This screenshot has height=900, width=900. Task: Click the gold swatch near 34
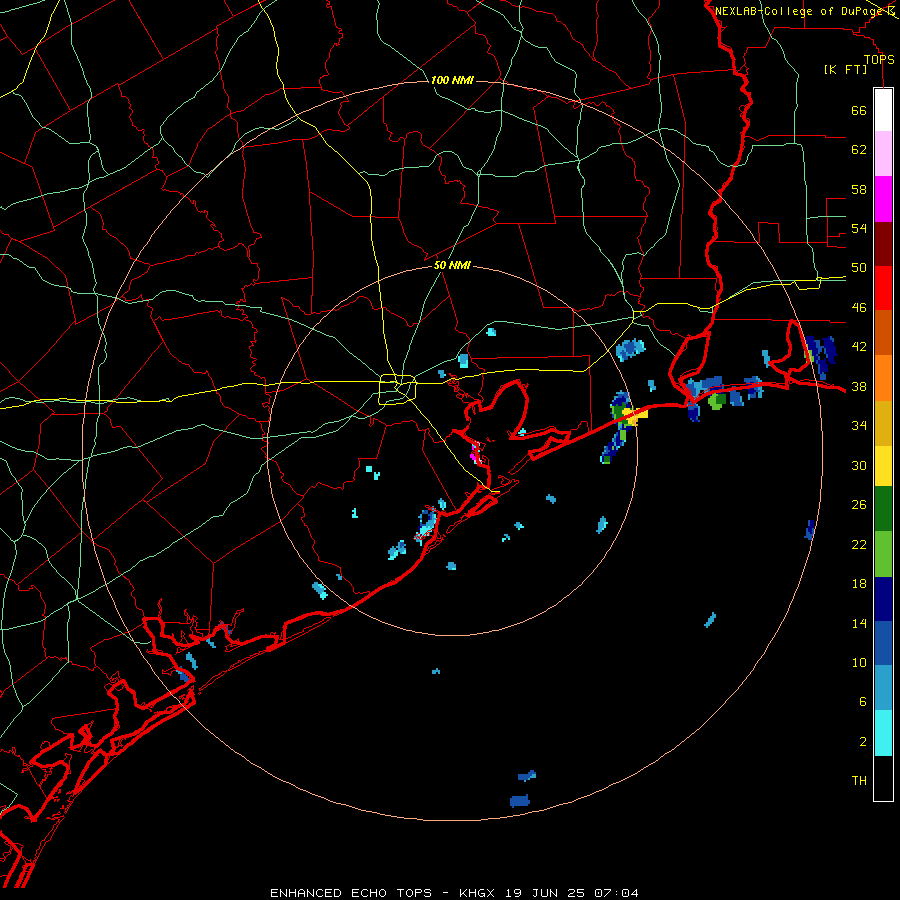883,423
